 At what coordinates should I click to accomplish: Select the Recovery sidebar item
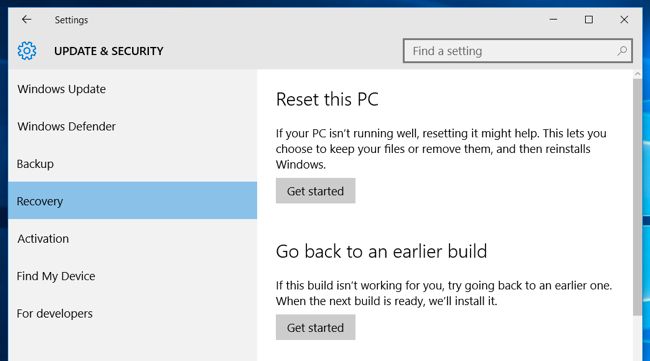tap(132, 201)
